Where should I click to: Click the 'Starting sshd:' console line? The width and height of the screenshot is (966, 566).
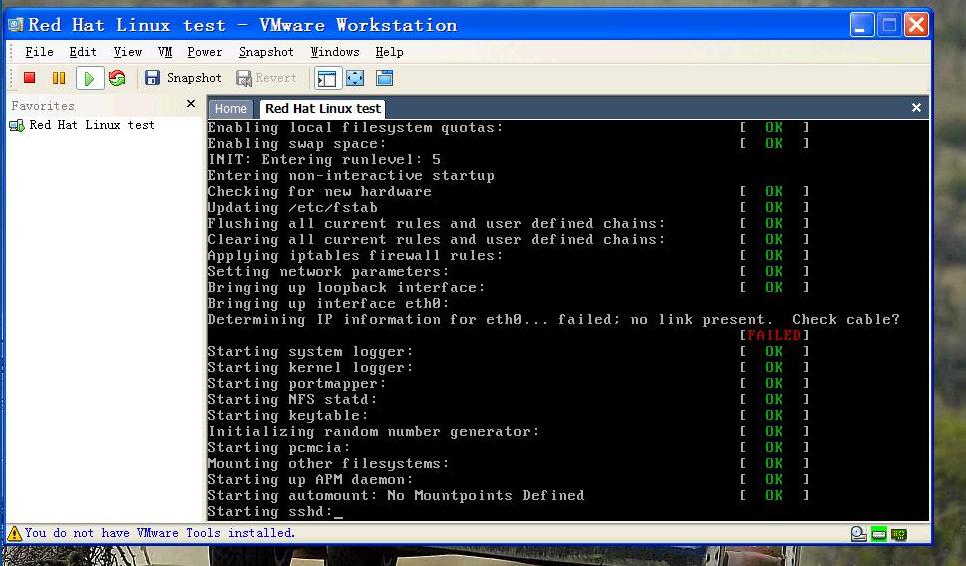(270, 511)
